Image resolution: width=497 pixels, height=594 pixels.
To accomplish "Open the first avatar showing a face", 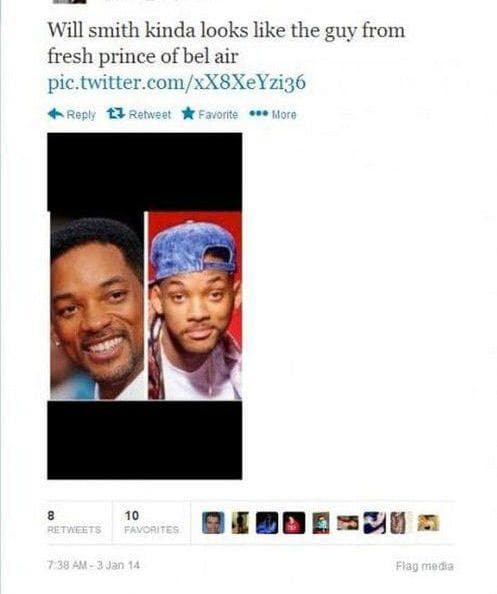I will tap(213, 523).
